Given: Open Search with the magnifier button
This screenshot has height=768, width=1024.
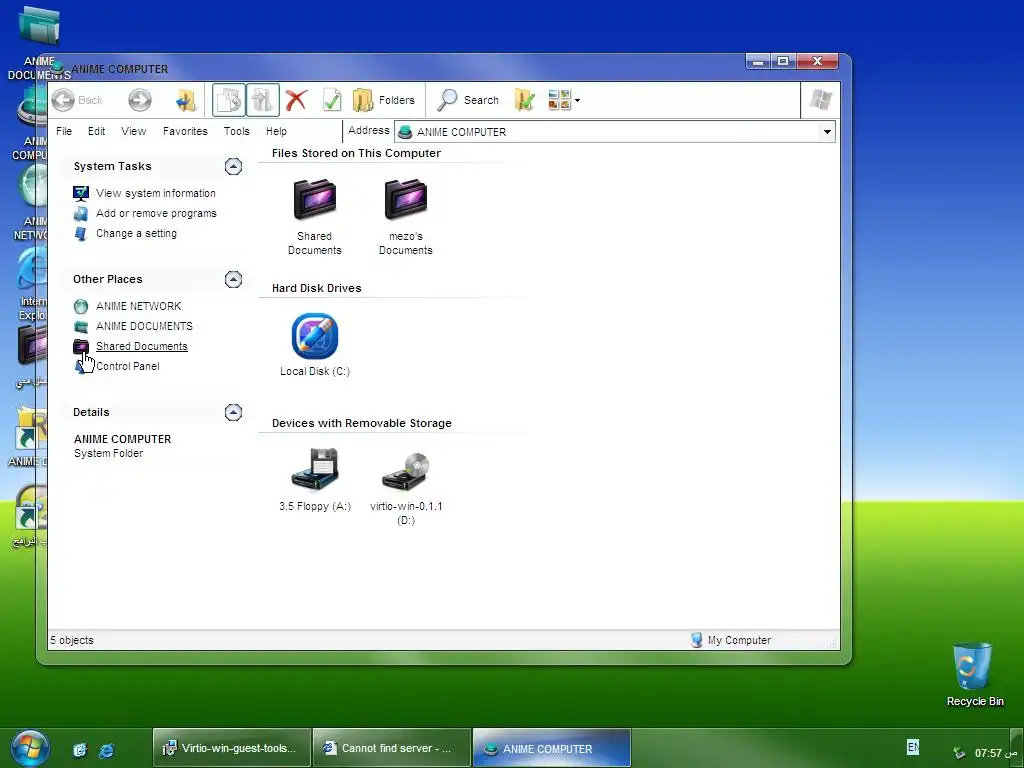Looking at the screenshot, I should pos(468,100).
